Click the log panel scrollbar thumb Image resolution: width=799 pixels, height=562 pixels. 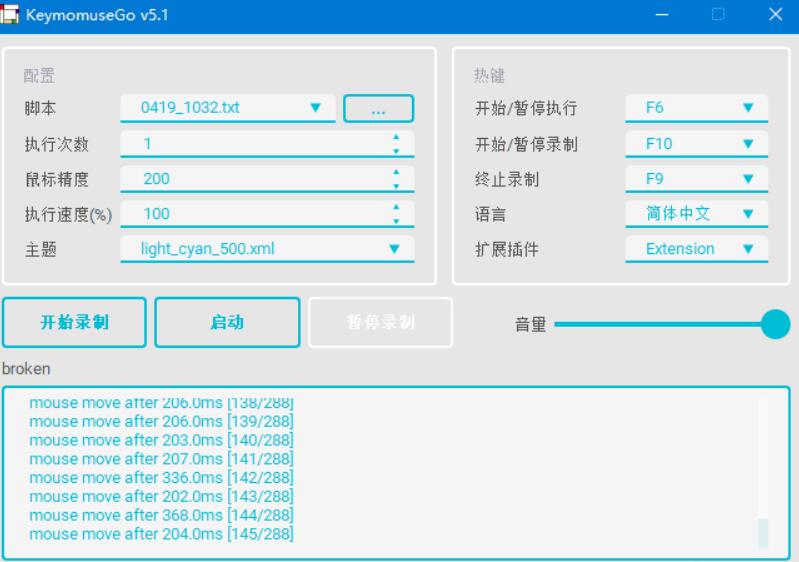click(763, 532)
